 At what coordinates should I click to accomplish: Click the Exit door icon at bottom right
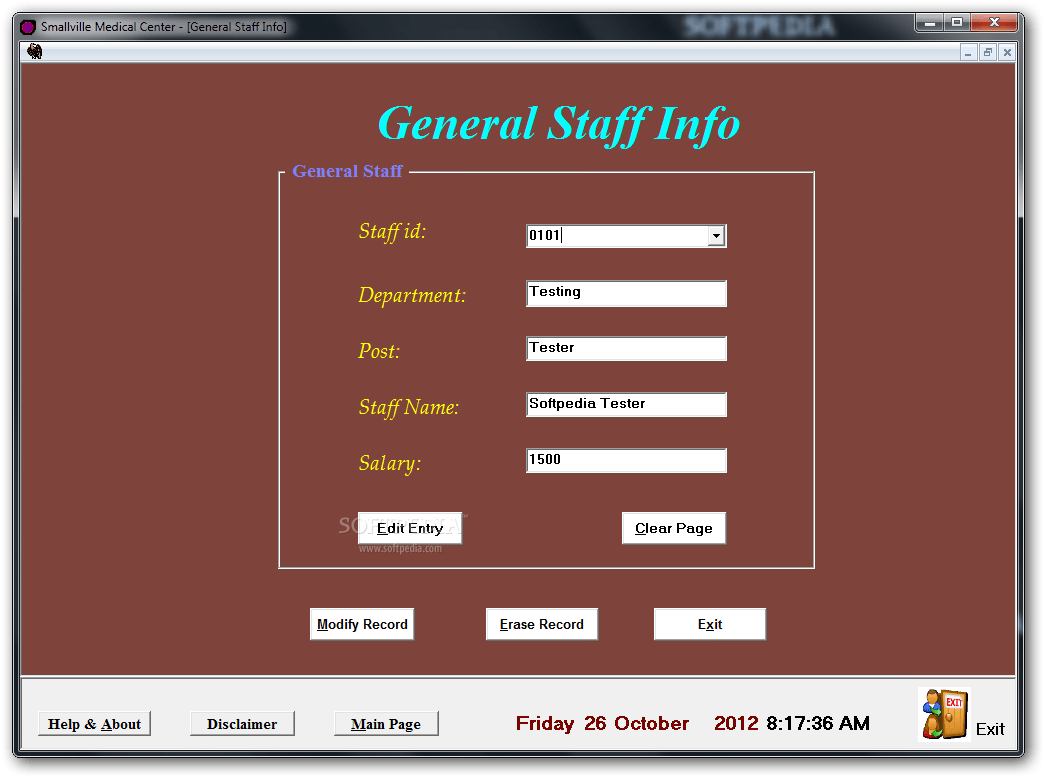coord(943,714)
